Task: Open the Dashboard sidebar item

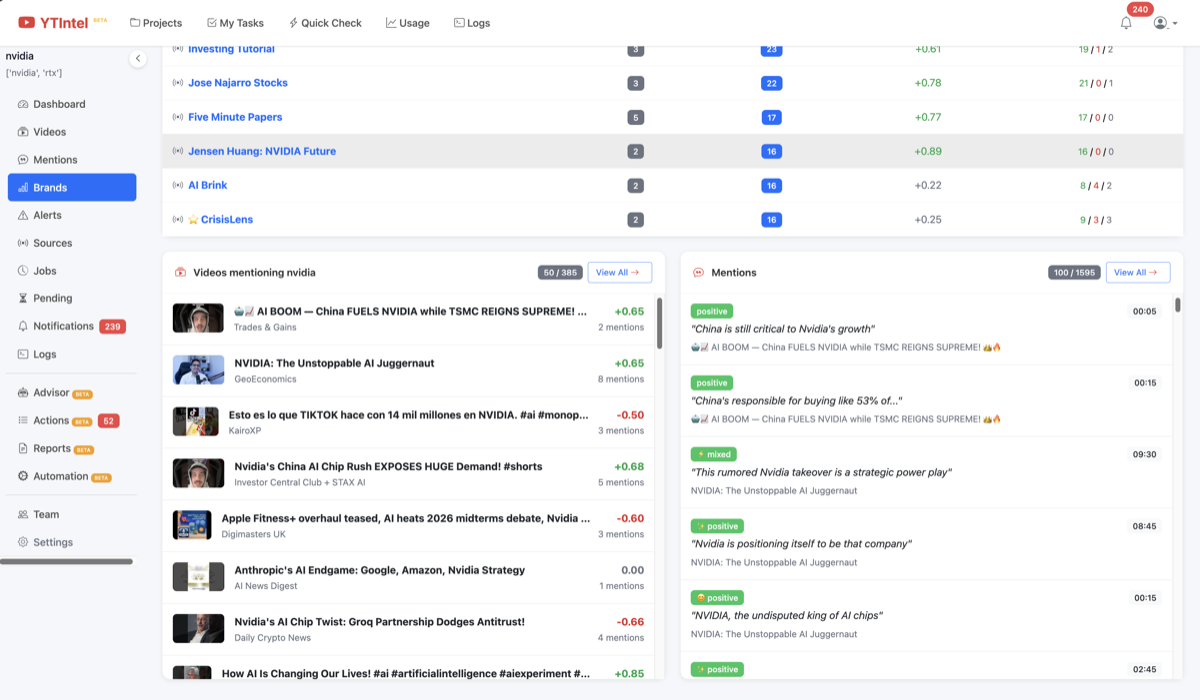Action: 59,104
